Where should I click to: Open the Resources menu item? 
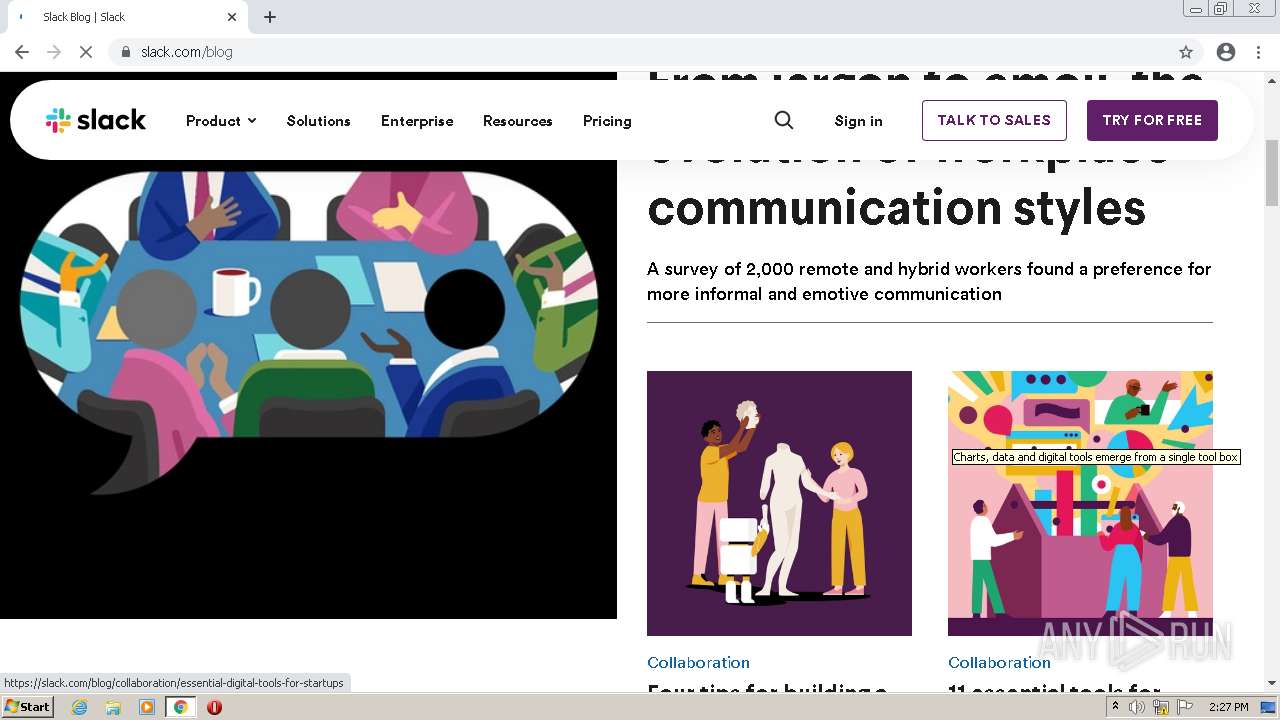click(x=517, y=121)
